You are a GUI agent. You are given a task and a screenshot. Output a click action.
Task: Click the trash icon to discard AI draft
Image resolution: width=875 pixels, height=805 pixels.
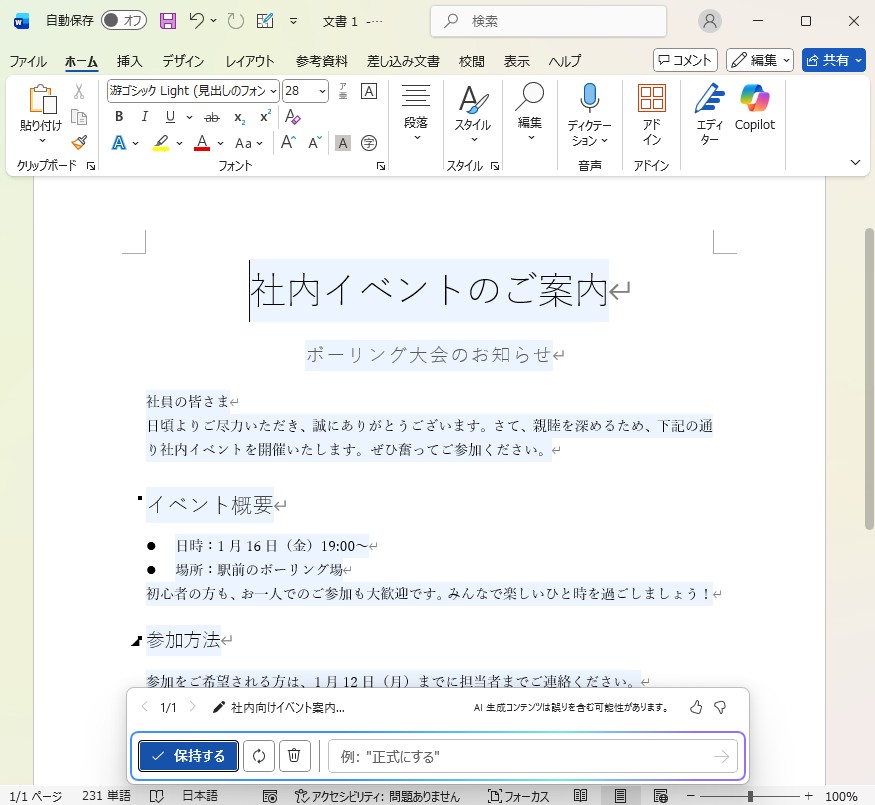(x=294, y=756)
